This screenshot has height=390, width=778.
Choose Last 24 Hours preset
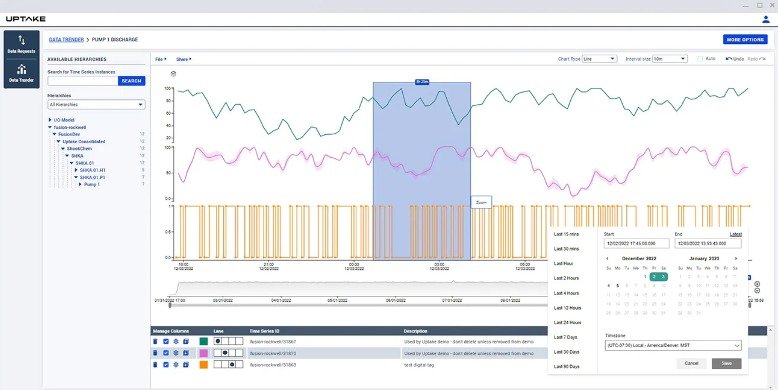coord(567,323)
